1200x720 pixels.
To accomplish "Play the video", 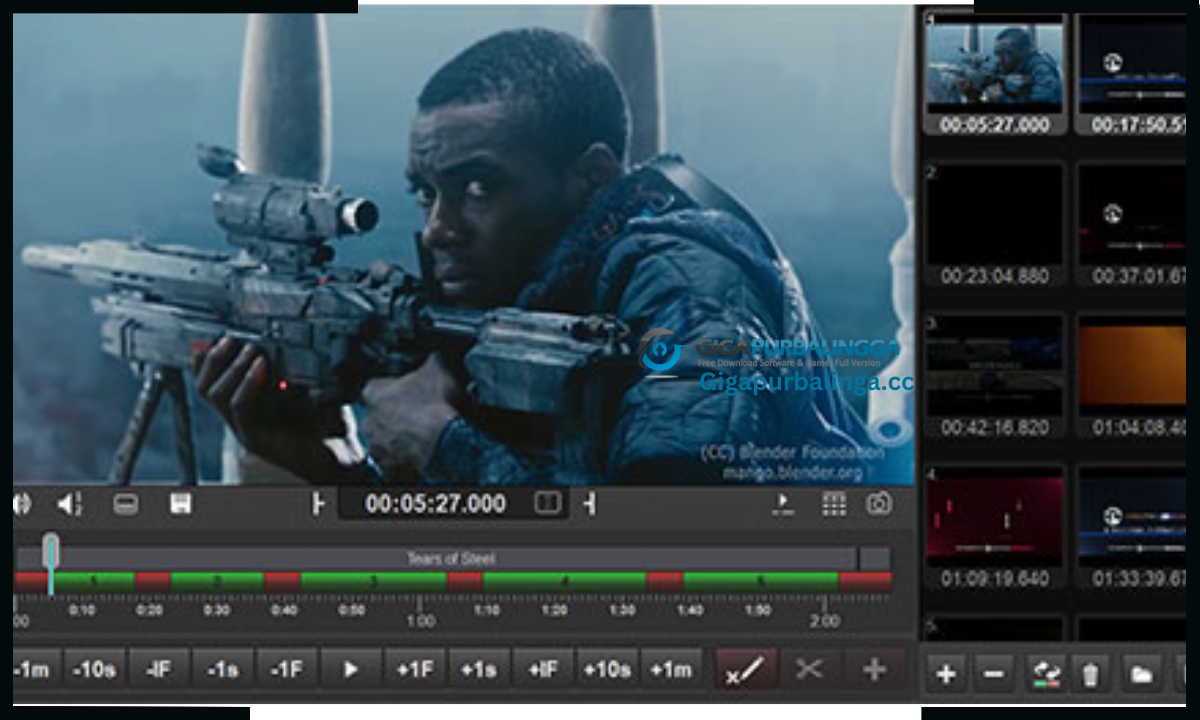I will coord(351,669).
